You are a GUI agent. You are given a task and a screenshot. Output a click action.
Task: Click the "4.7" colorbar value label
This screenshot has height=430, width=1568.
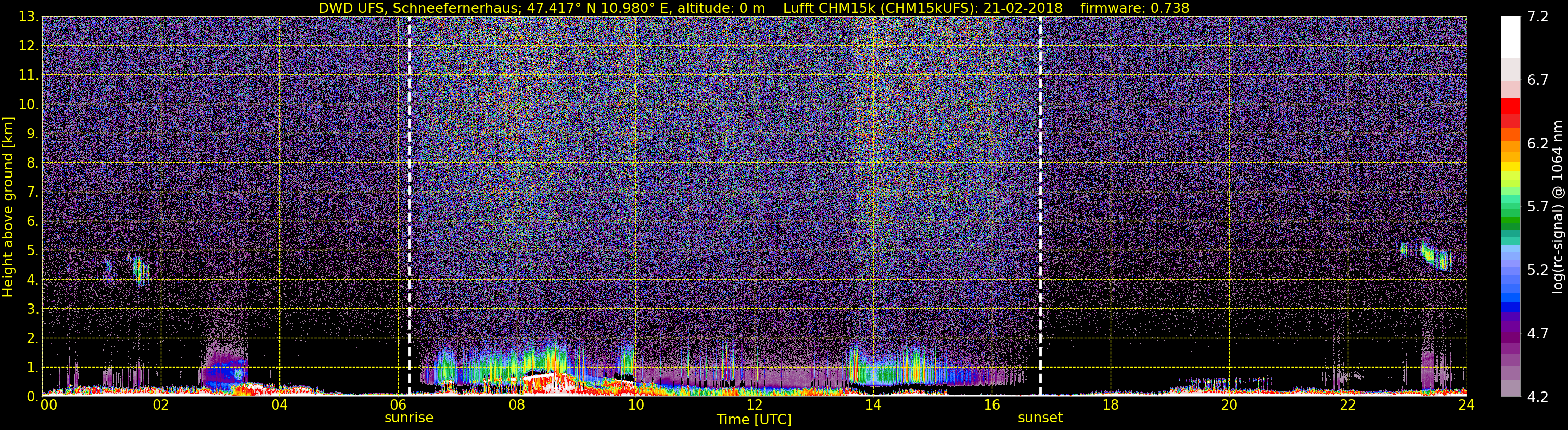(1538, 334)
